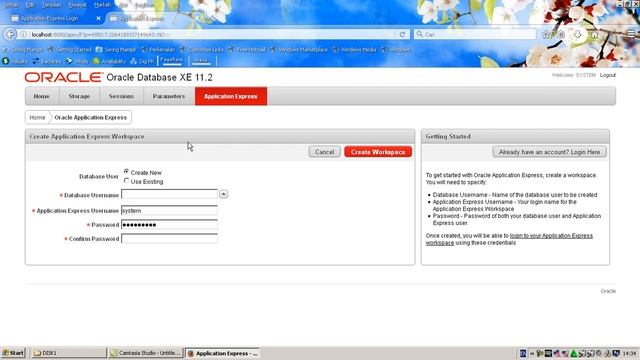
Task: Click Already have an account? Login Here
Action: (x=549, y=152)
